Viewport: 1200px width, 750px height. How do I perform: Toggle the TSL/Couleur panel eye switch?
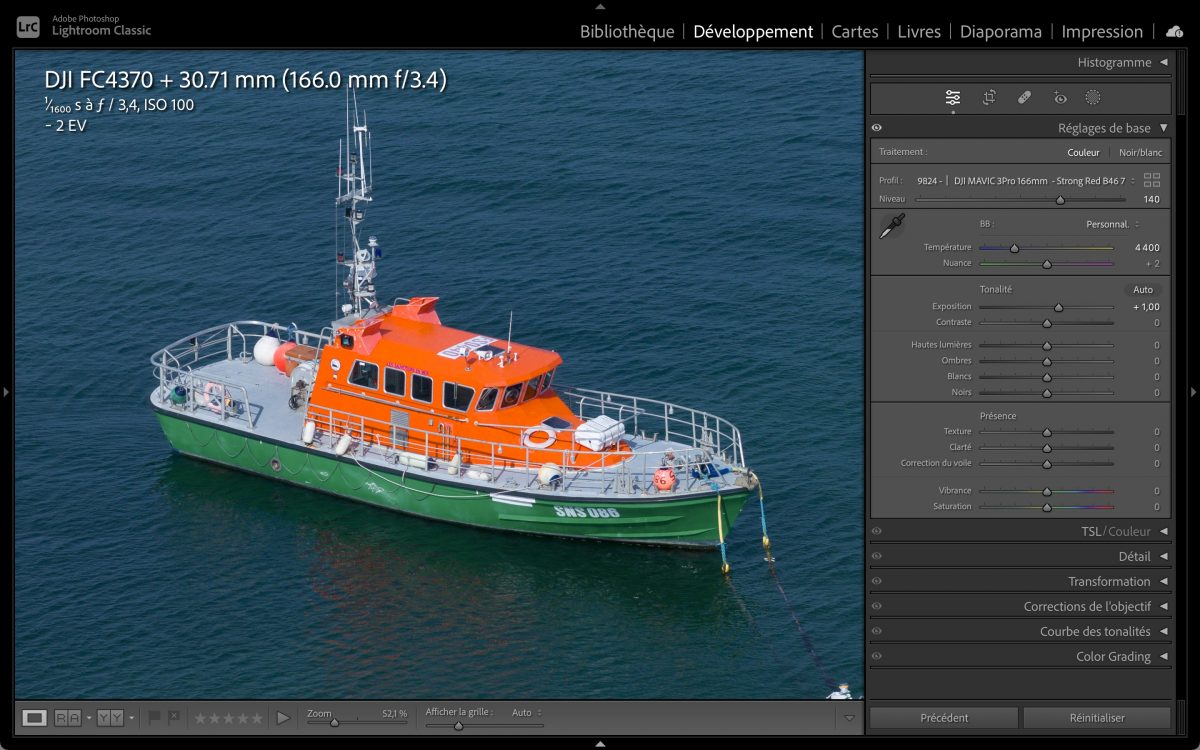tap(877, 532)
